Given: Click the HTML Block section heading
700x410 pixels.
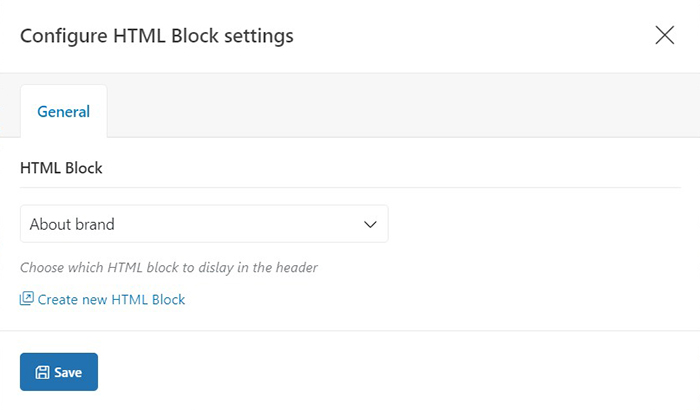Looking at the screenshot, I should coord(61,168).
